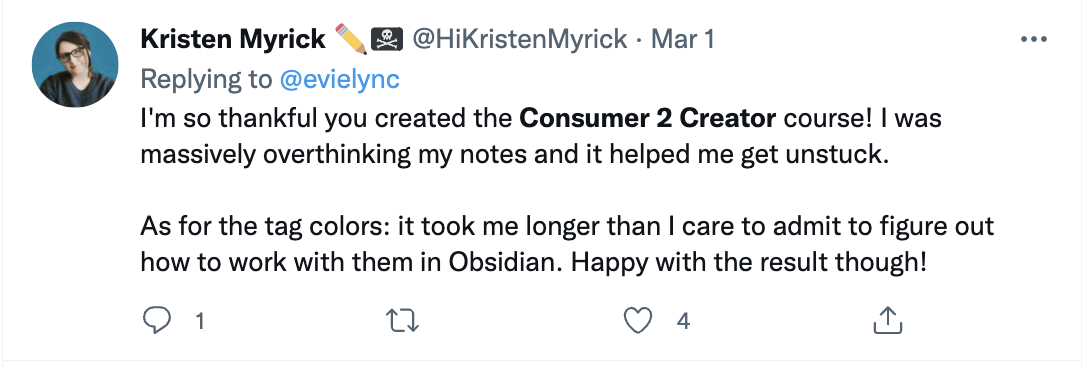Image resolution: width=1086 pixels, height=368 pixels.
Task: Click the Kristen Myrick display name
Action: point(233,40)
